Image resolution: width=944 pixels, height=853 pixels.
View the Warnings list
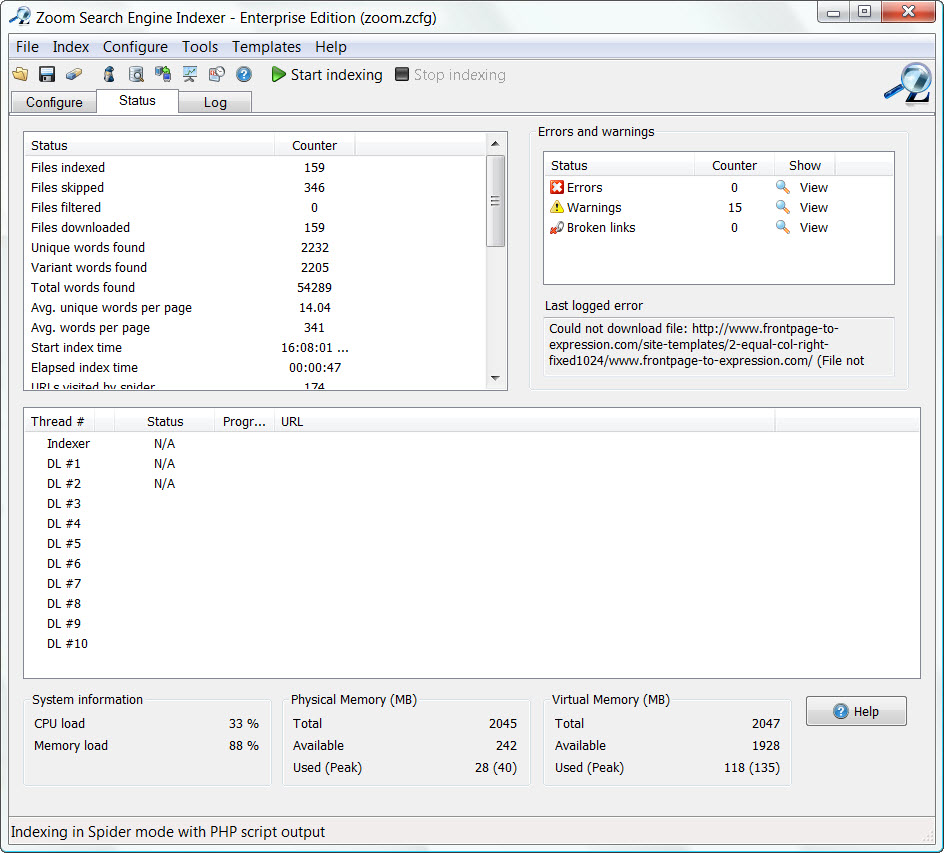[813, 207]
